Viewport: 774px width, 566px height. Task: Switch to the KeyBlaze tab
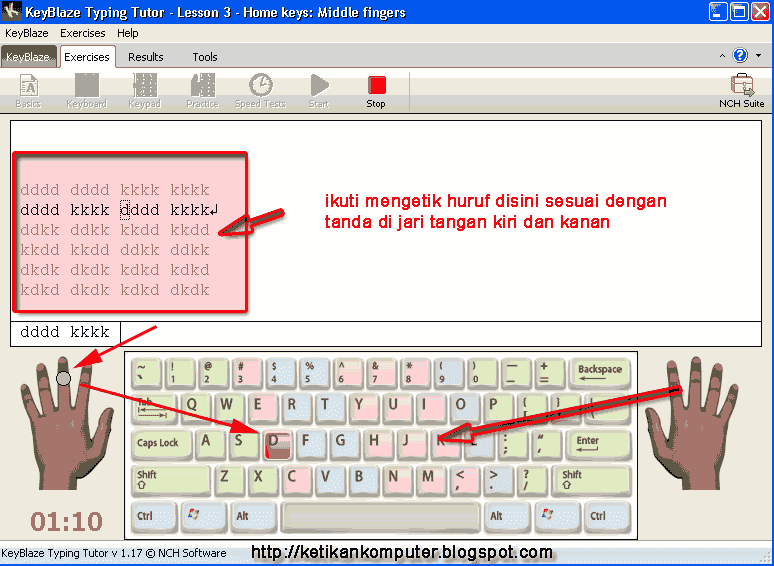click(x=28, y=57)
